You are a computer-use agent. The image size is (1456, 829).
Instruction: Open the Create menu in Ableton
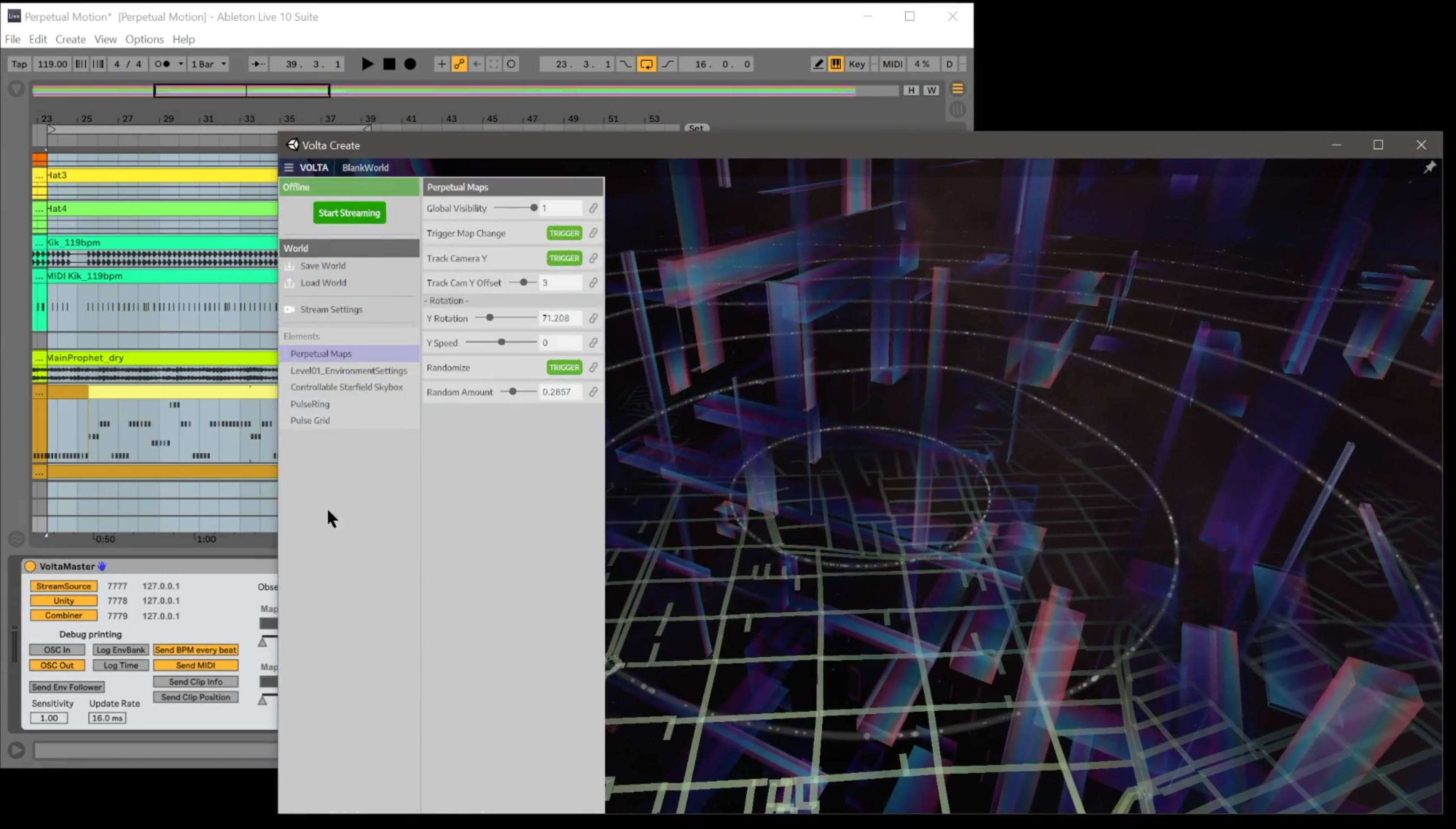(71, 39)
